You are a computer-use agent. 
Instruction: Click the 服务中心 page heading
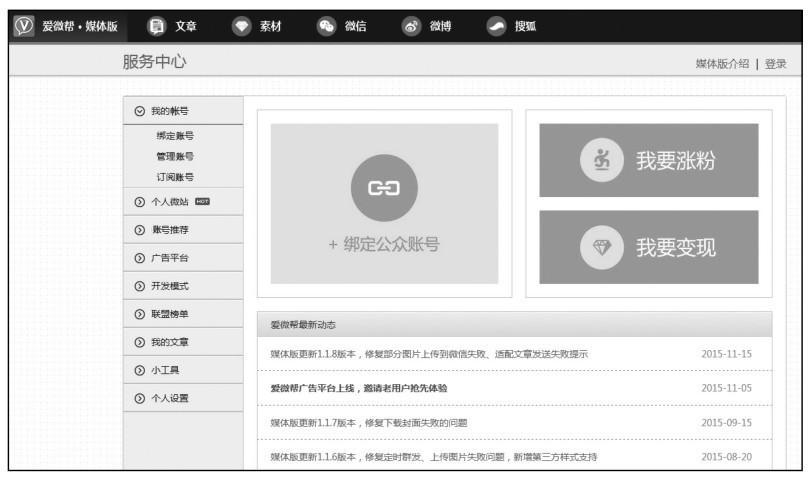154,61
